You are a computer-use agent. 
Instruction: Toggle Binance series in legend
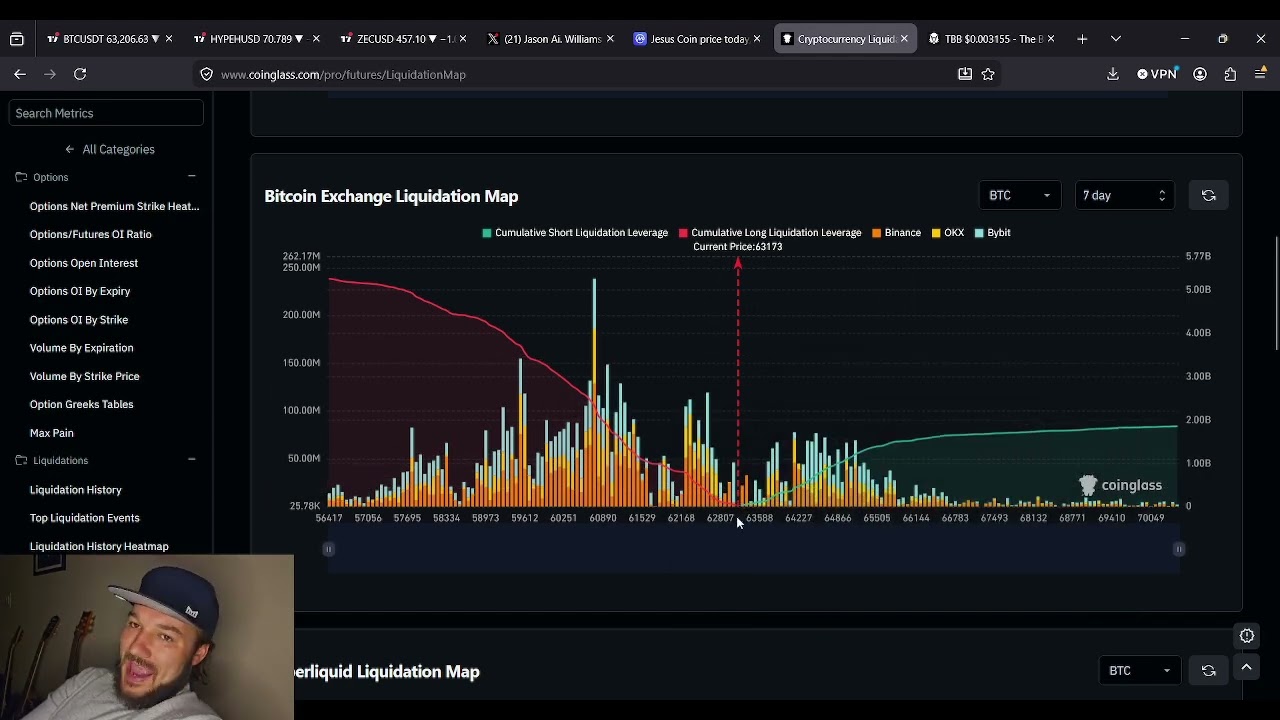[896, 233]
